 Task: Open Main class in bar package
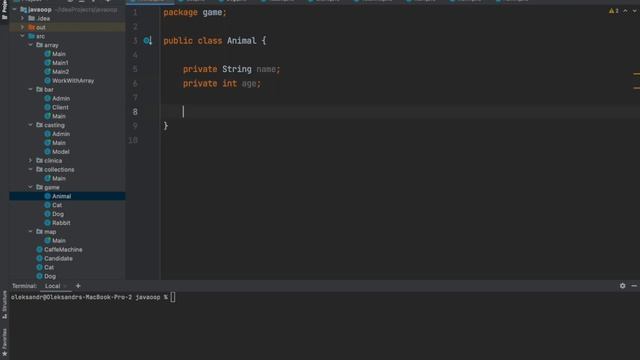click(x=59, y=116)
